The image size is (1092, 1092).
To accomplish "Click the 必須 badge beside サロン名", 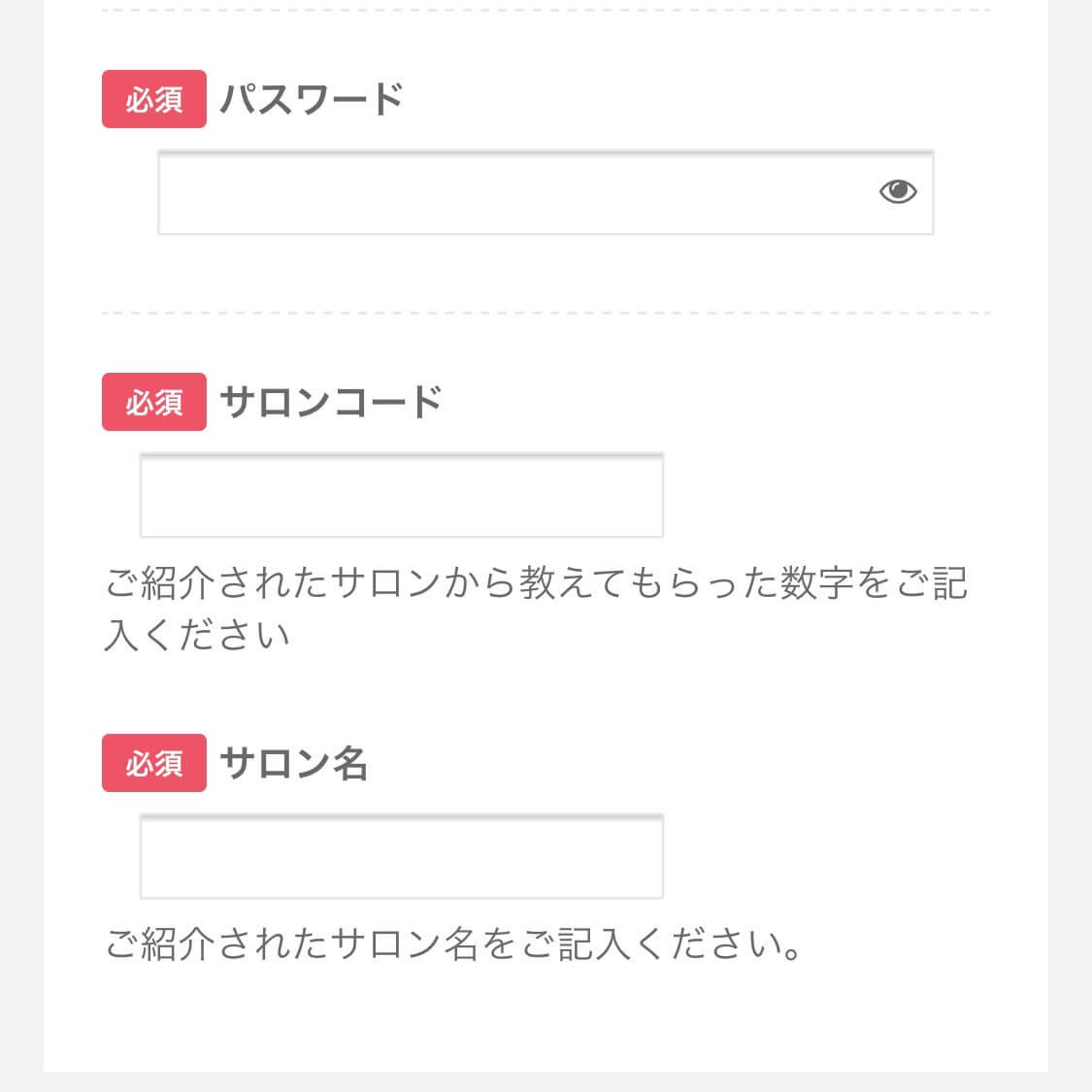I will click(x=154, y=763).
